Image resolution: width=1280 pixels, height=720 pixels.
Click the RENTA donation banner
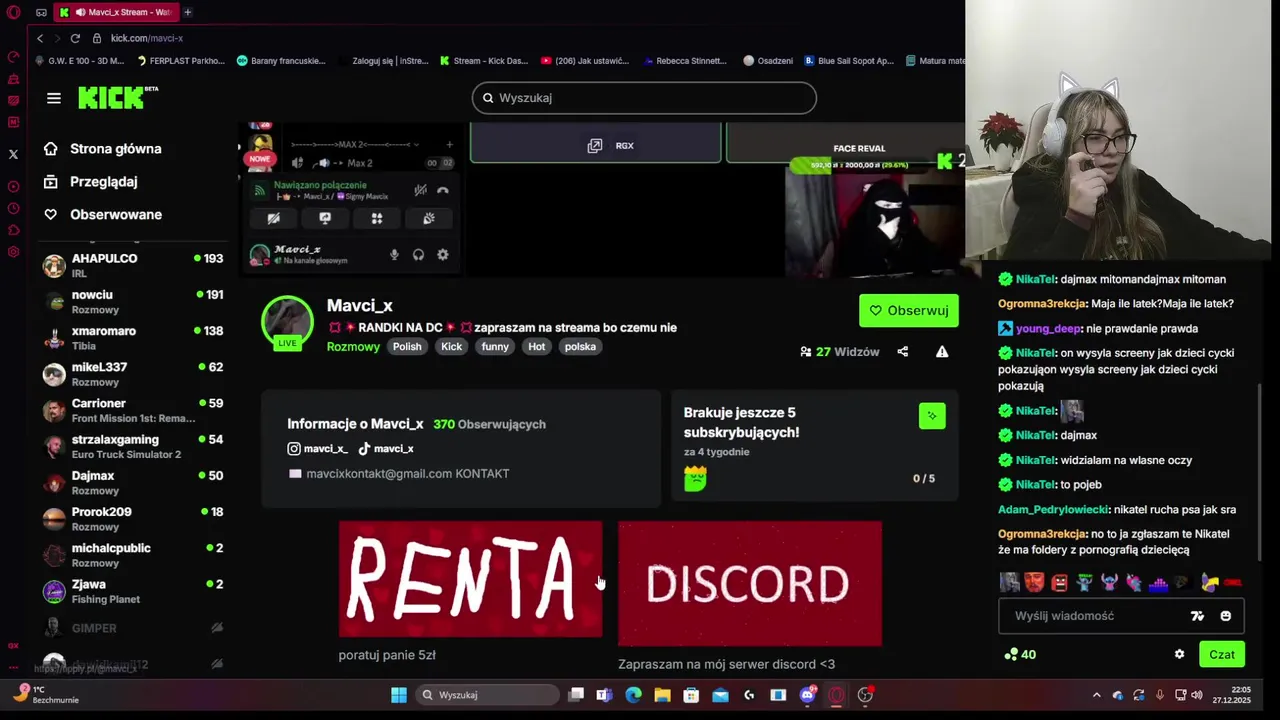(470, 579)
